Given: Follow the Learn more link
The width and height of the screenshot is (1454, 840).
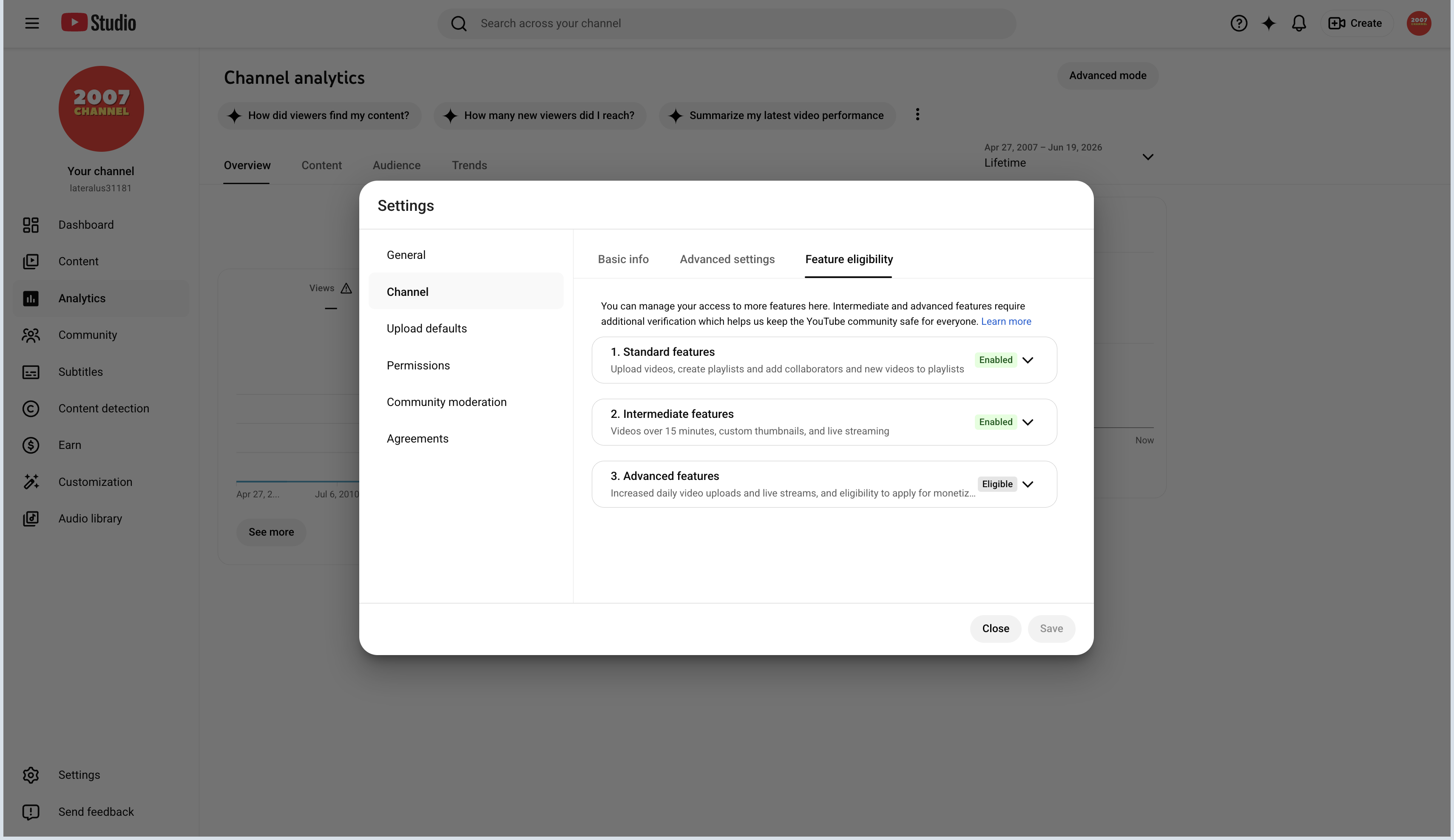Looking at the screenshot, I should tap(1006, 321).
